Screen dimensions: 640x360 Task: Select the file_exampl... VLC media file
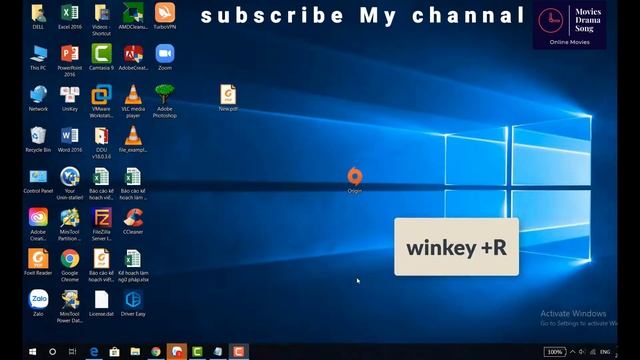[x=133, y=140]
